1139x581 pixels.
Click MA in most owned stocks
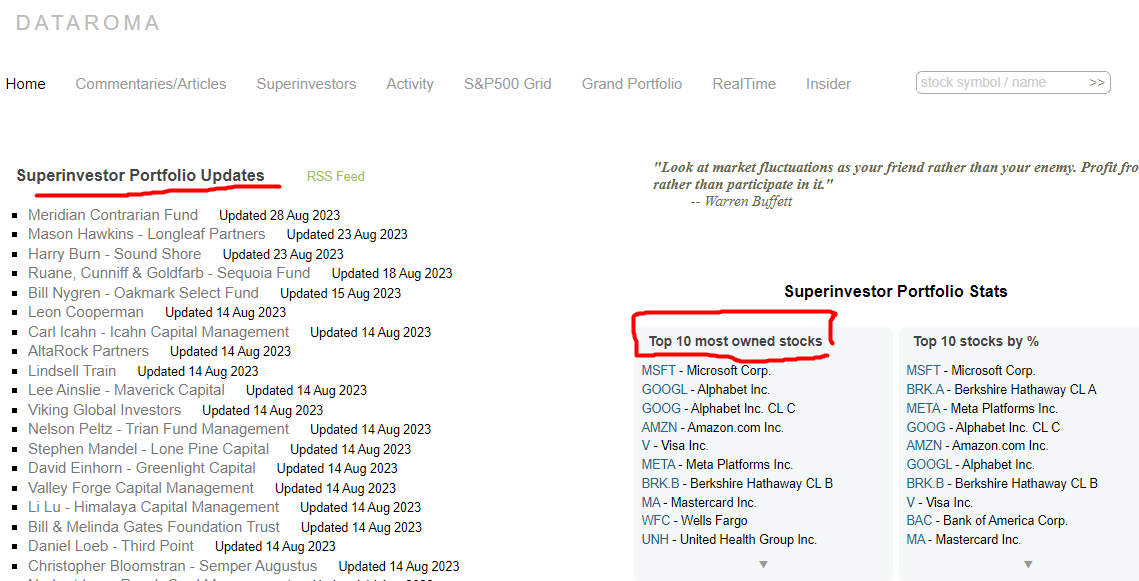coord(651,502)
